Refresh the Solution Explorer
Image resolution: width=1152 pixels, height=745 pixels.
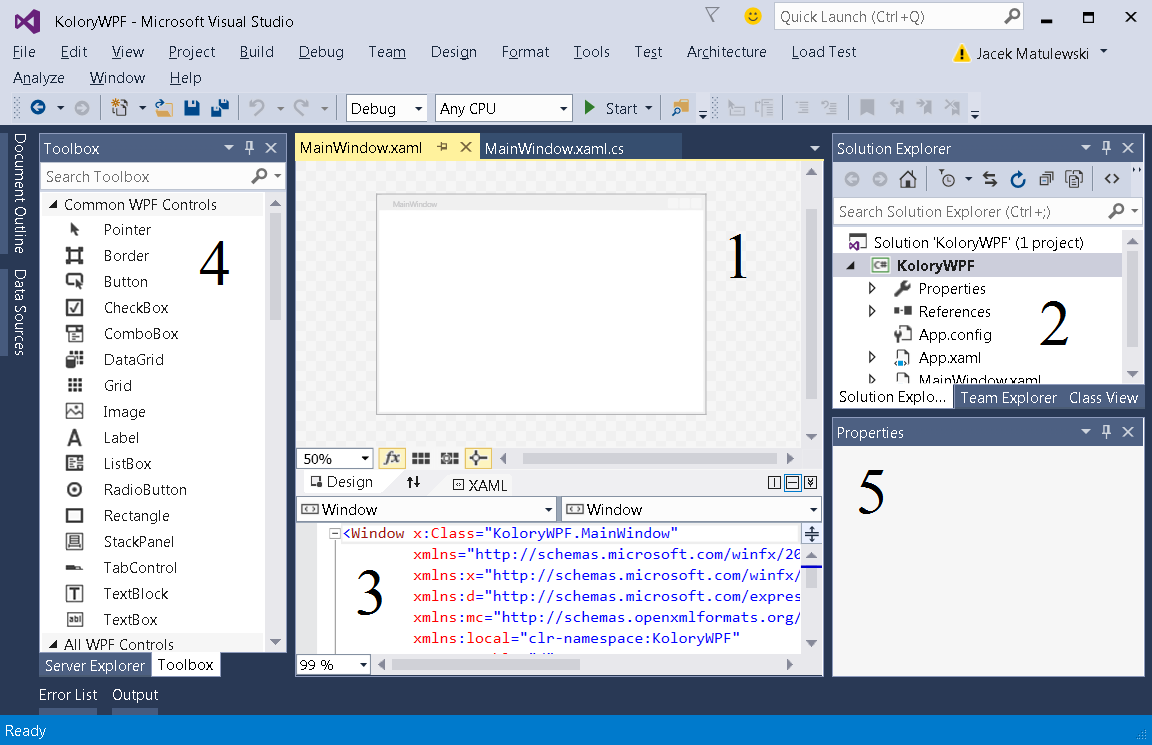[x=1018, y=179]
